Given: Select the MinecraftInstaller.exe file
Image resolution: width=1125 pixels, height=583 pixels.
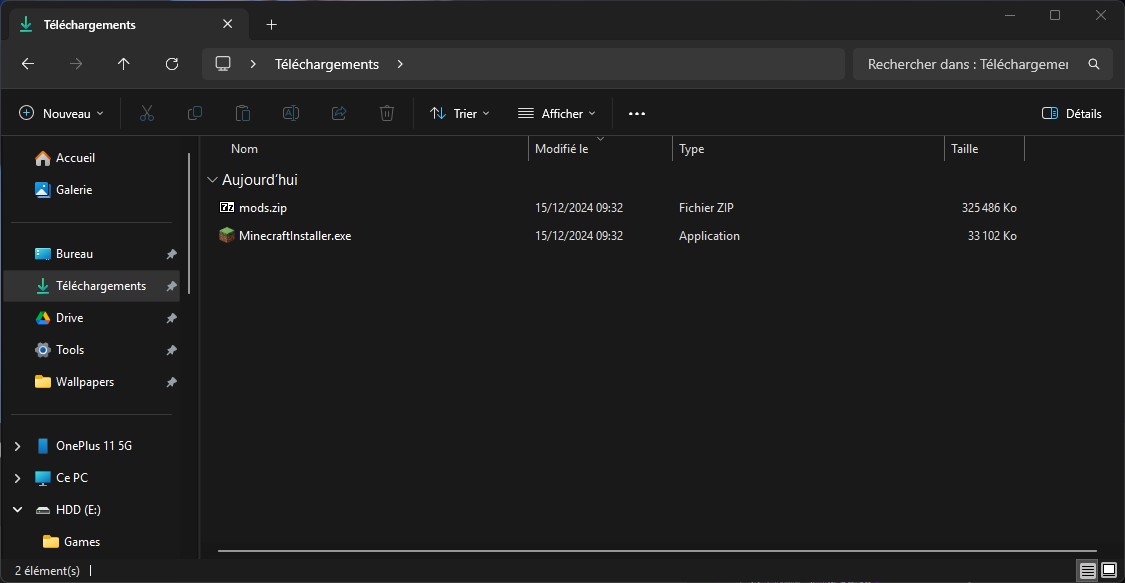Looking at the screenshot, I should (295, 236).
